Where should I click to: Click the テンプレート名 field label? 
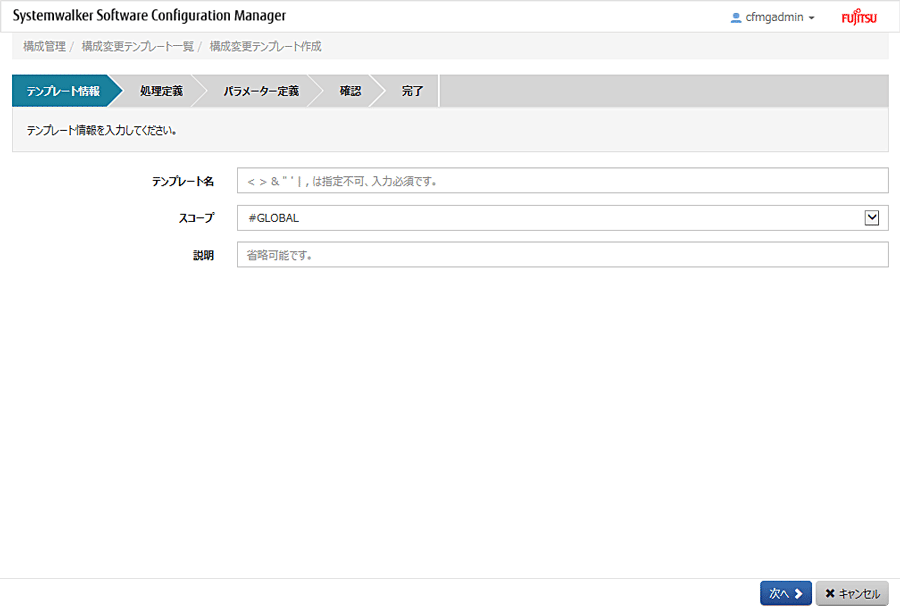pyautogui.click(x=183, y=181)
